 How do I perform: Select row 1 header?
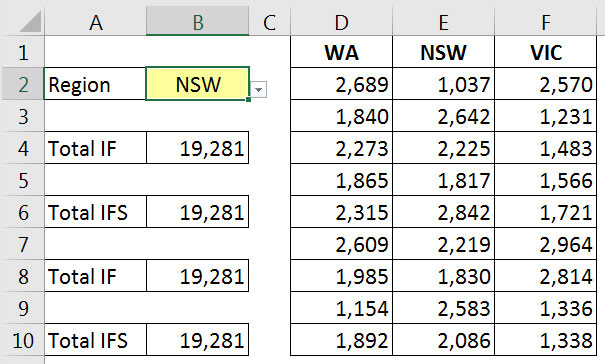(22, 52)
